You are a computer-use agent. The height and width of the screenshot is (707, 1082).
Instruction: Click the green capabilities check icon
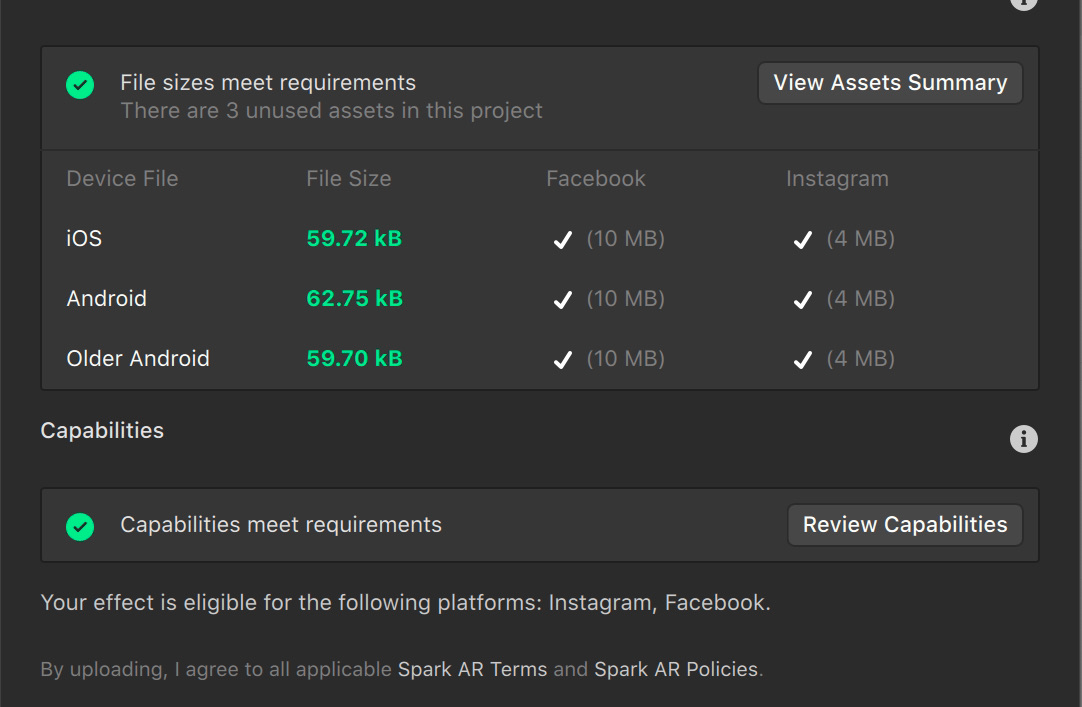(80, 526)
